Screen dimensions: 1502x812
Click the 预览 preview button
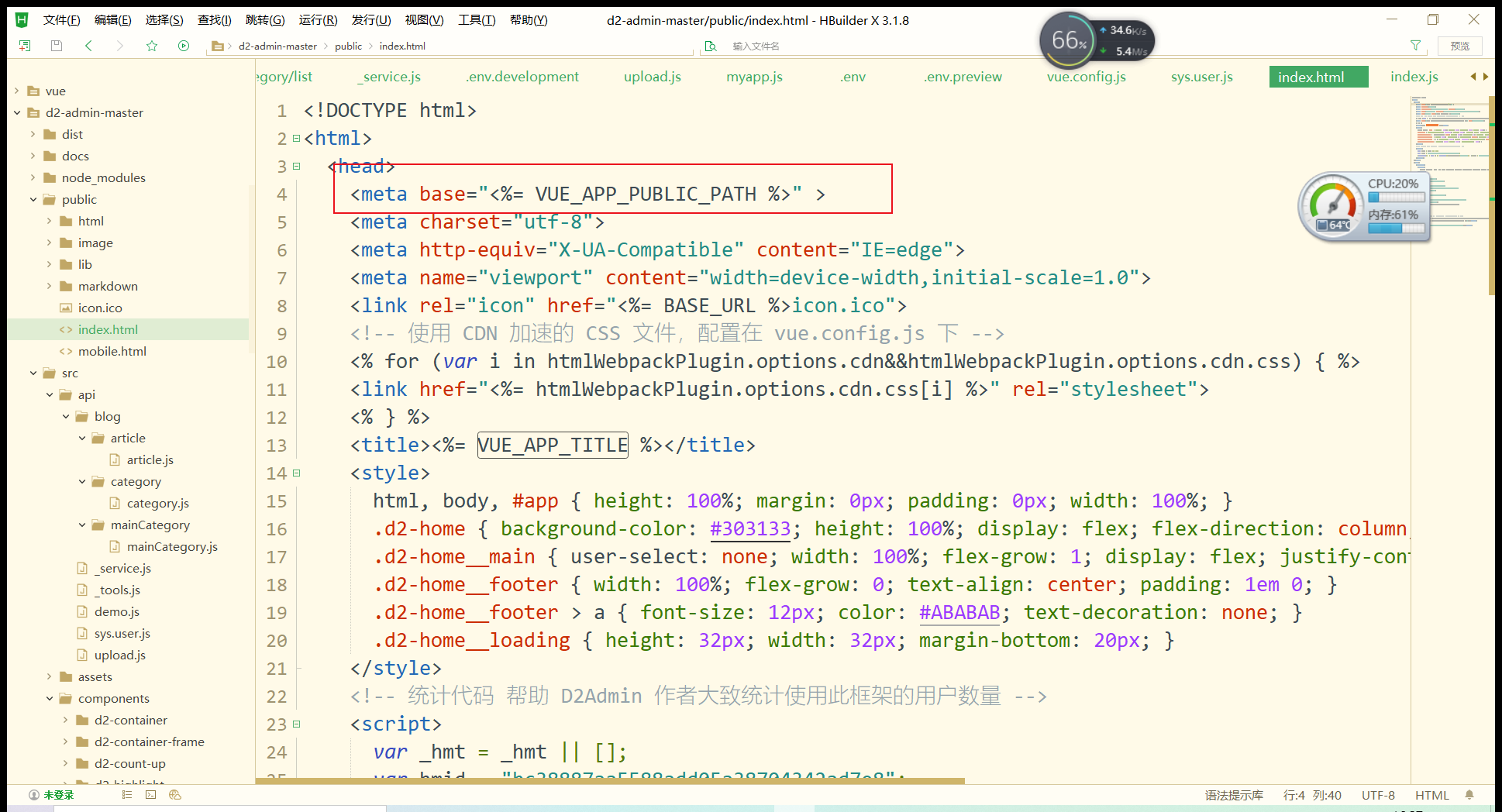click(x=1460, y=46)
